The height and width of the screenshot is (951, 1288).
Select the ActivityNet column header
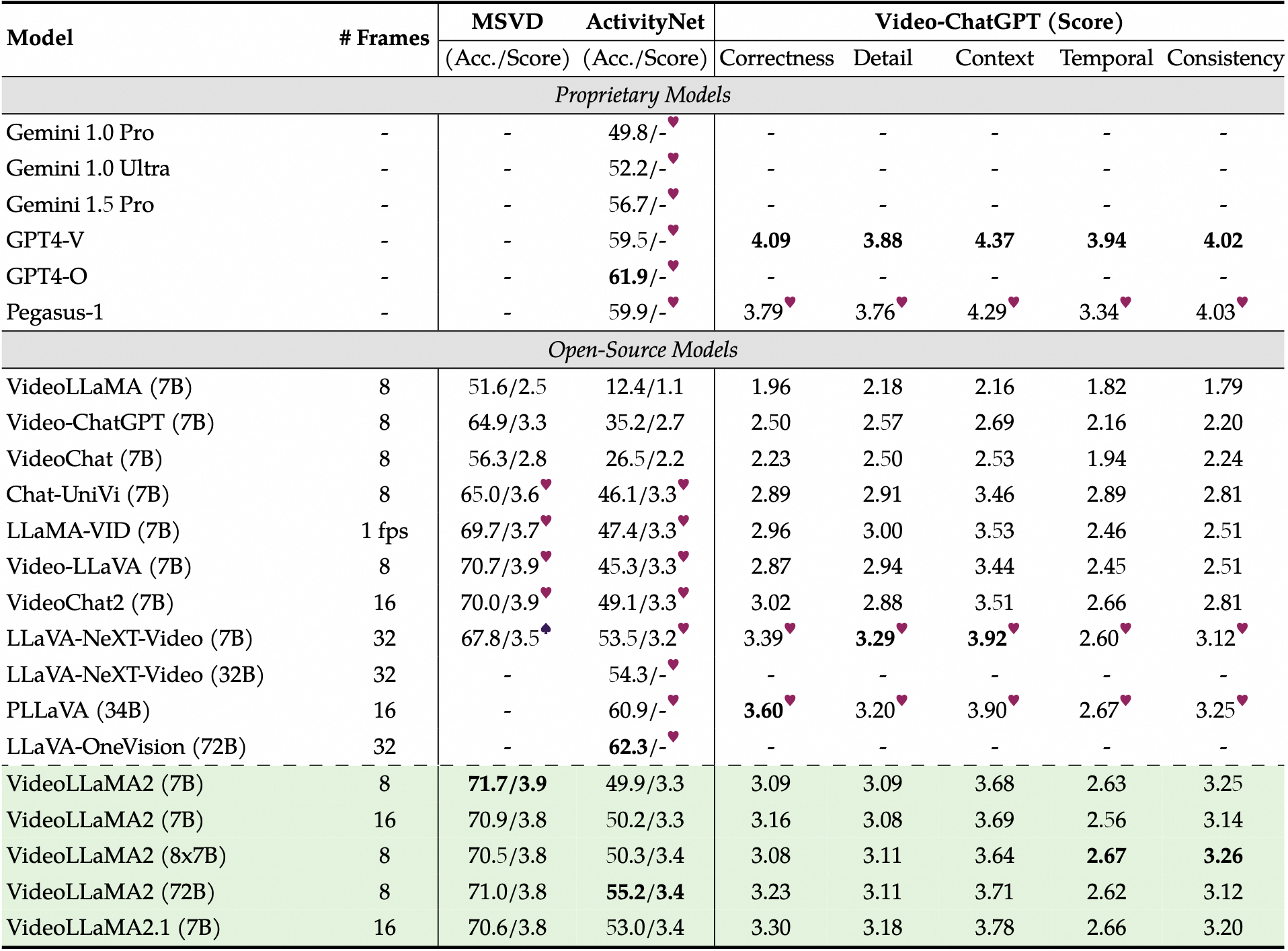(645, 22)
